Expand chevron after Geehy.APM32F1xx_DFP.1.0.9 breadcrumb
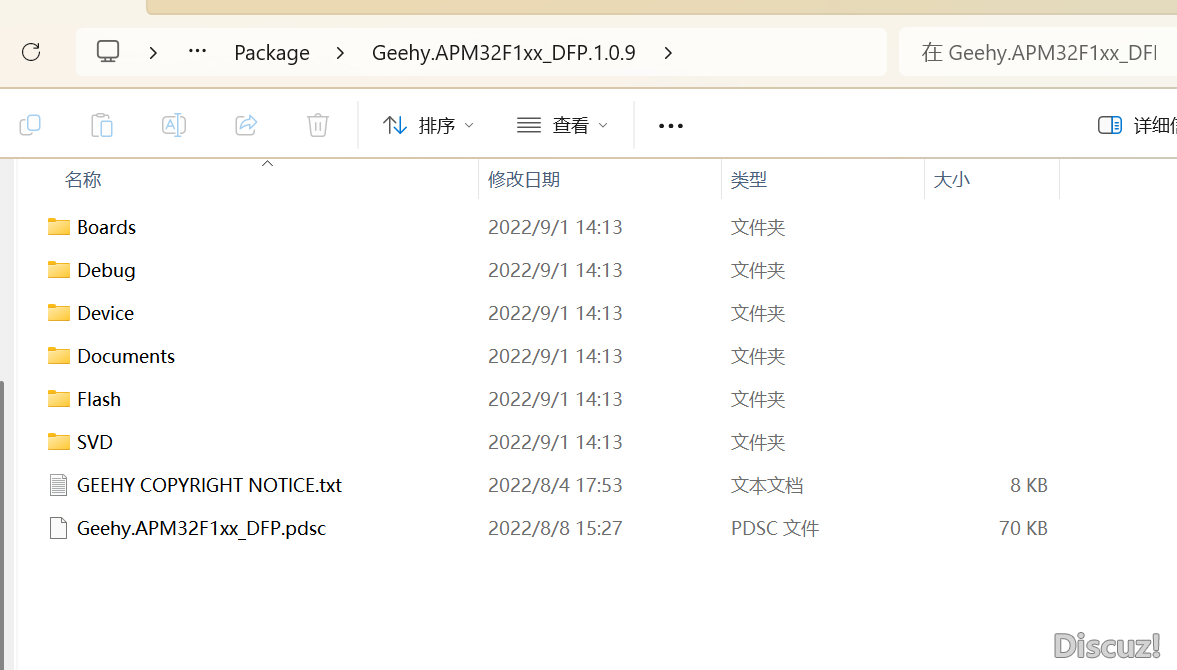 coord(668,53)
